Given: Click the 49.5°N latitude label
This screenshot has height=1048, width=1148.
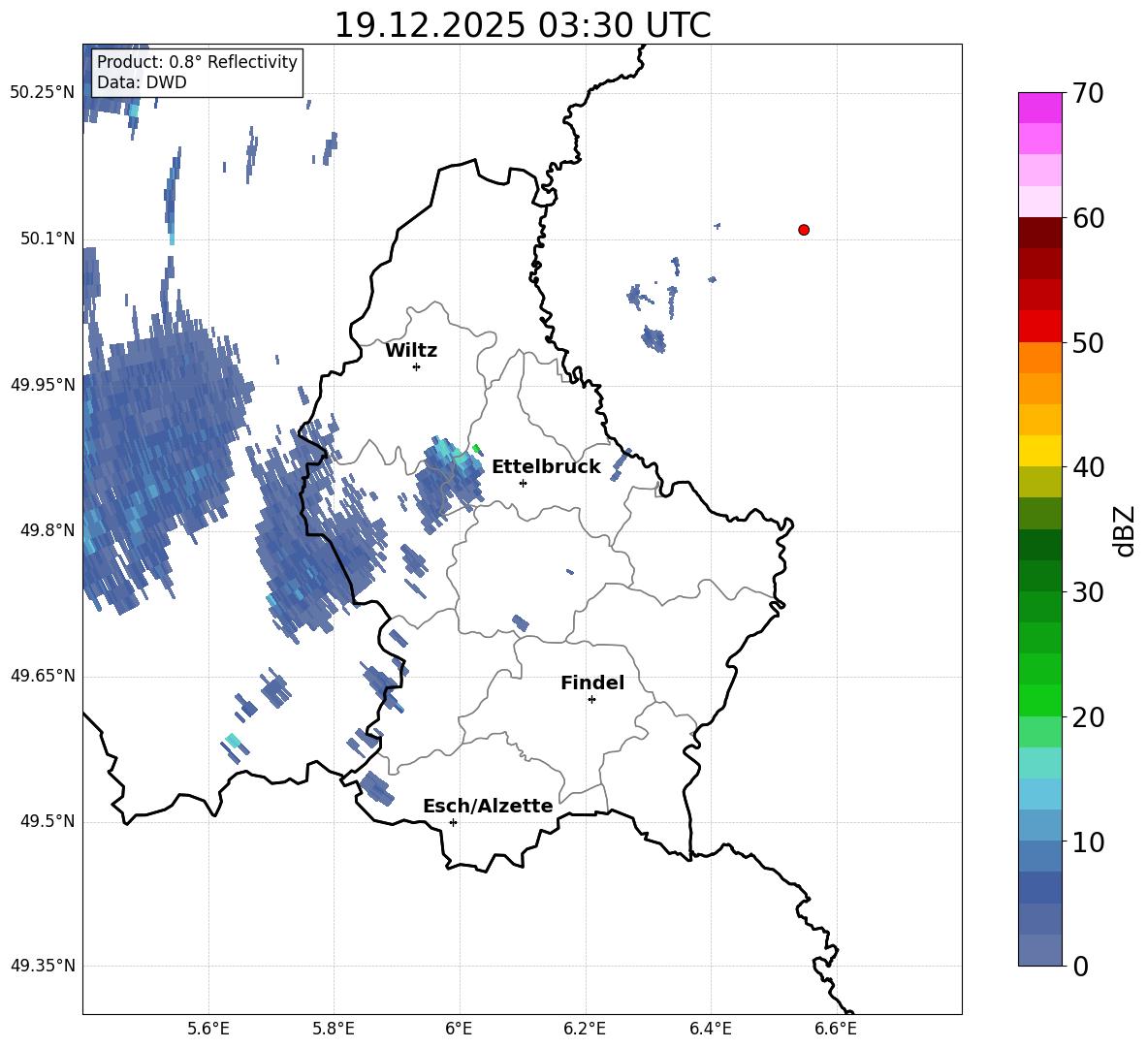Looking at the screenshot, I should click(47, 821).
